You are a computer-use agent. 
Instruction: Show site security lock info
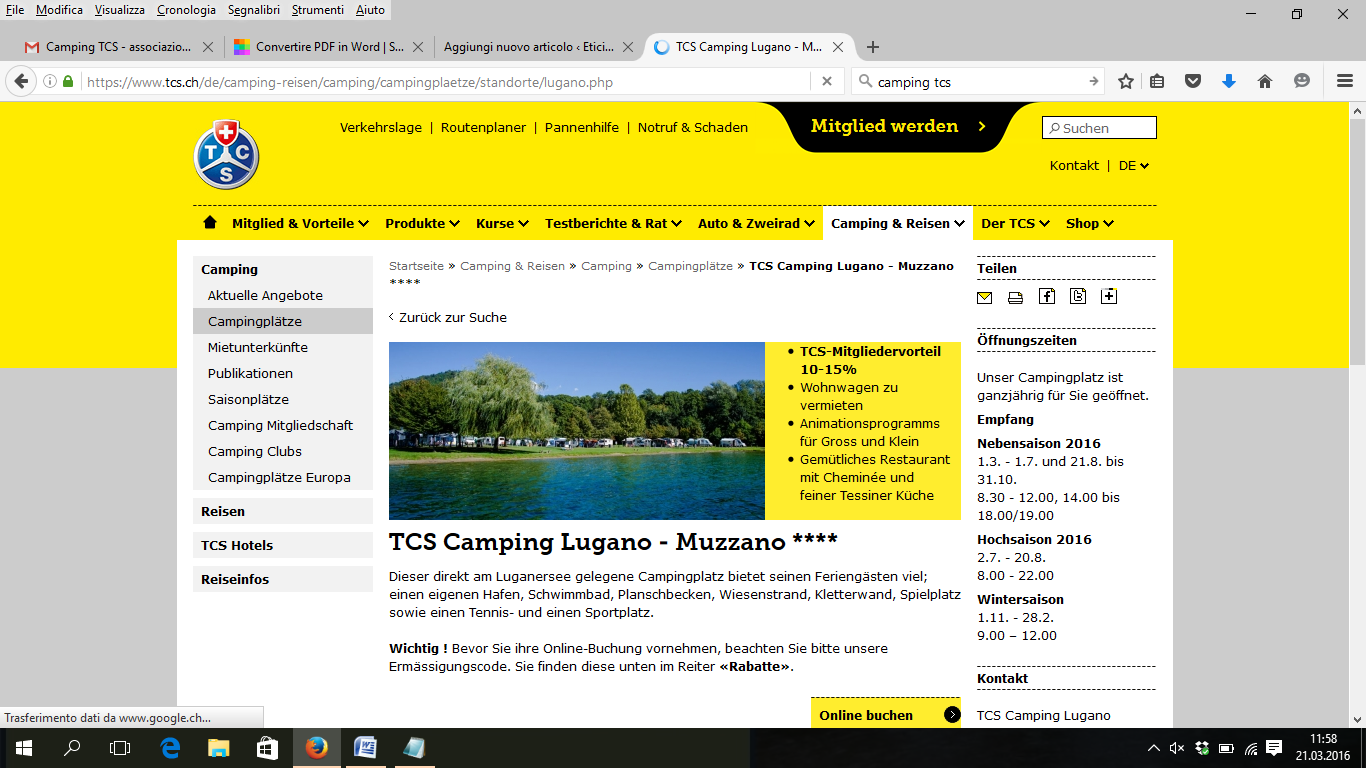[68, 82]
